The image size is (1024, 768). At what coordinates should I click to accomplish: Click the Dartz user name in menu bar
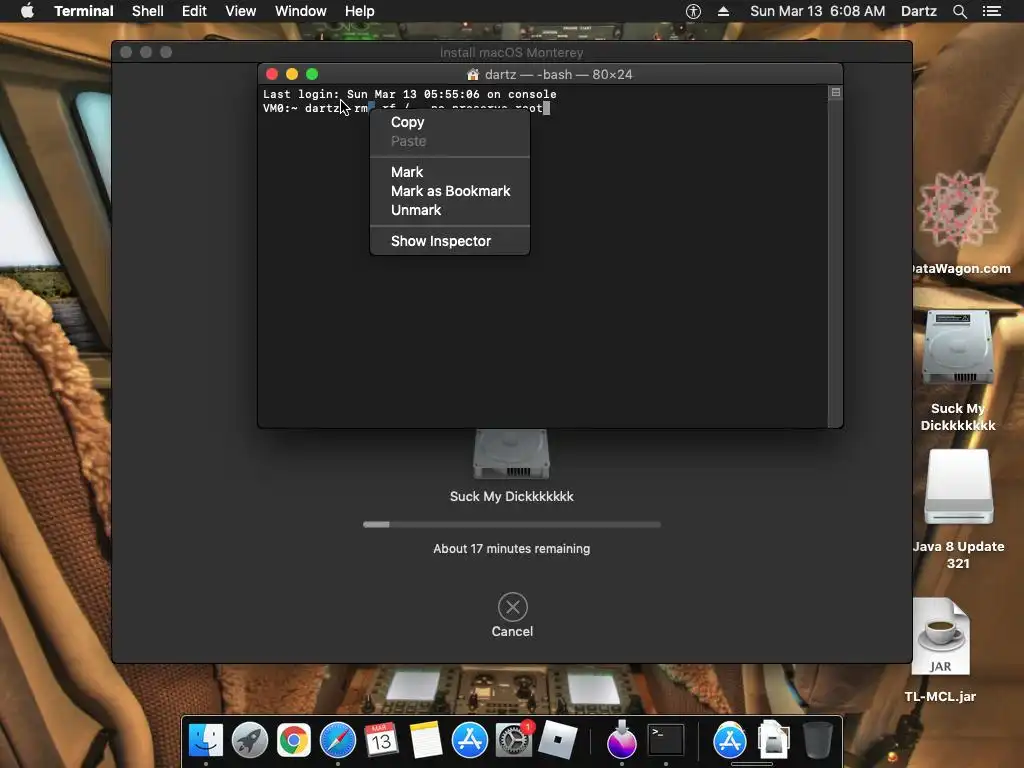coord(918,11)
